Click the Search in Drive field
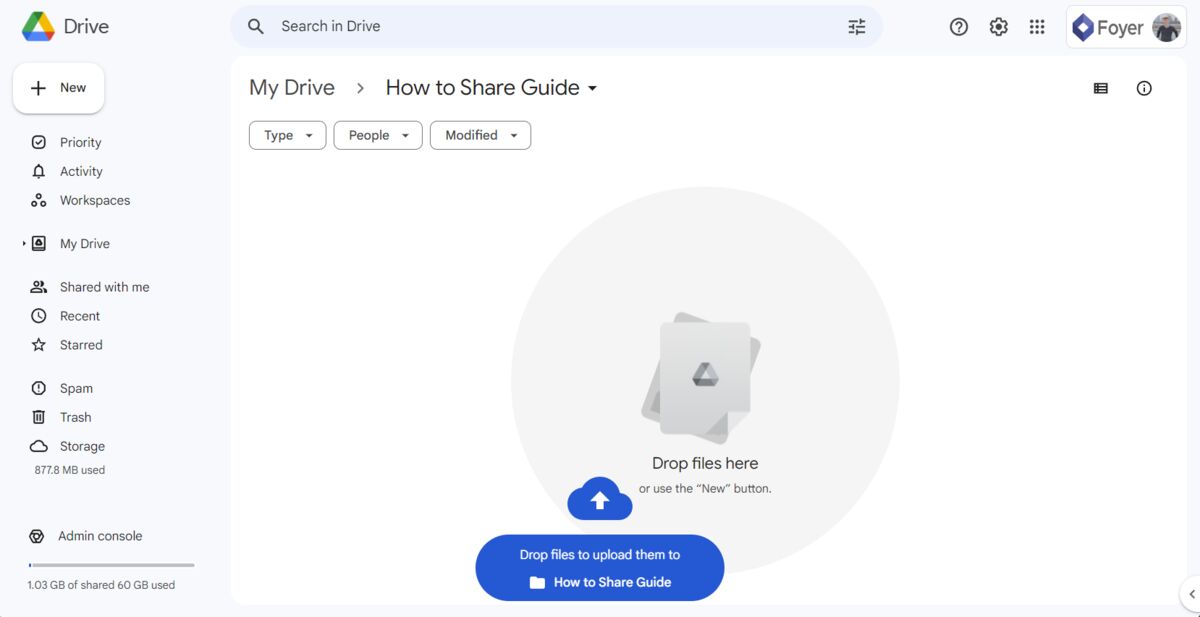The height and width of the screenshot is (617, 1200). (556, 27)
